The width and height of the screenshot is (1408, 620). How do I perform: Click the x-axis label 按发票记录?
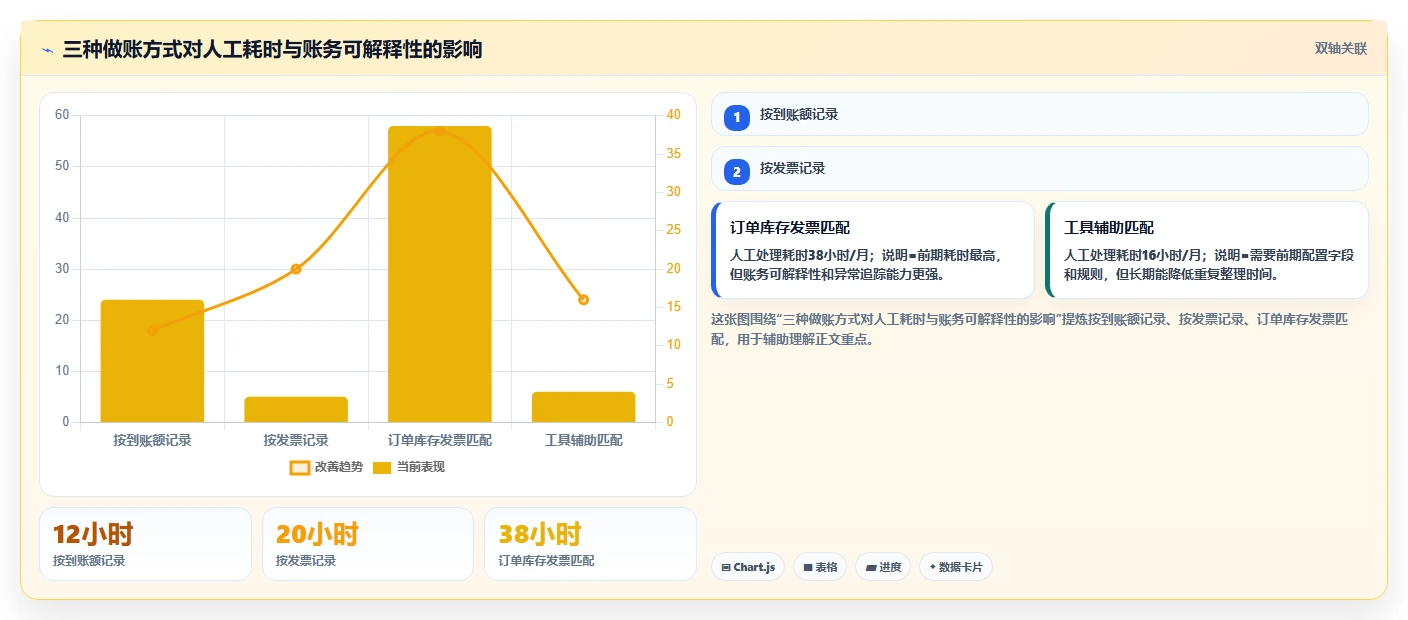pos(296,440)
